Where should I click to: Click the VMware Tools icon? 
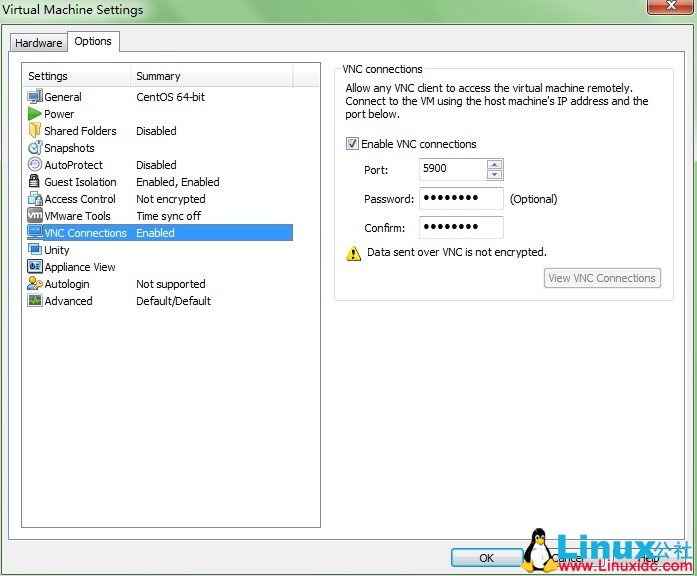point(35,216)
